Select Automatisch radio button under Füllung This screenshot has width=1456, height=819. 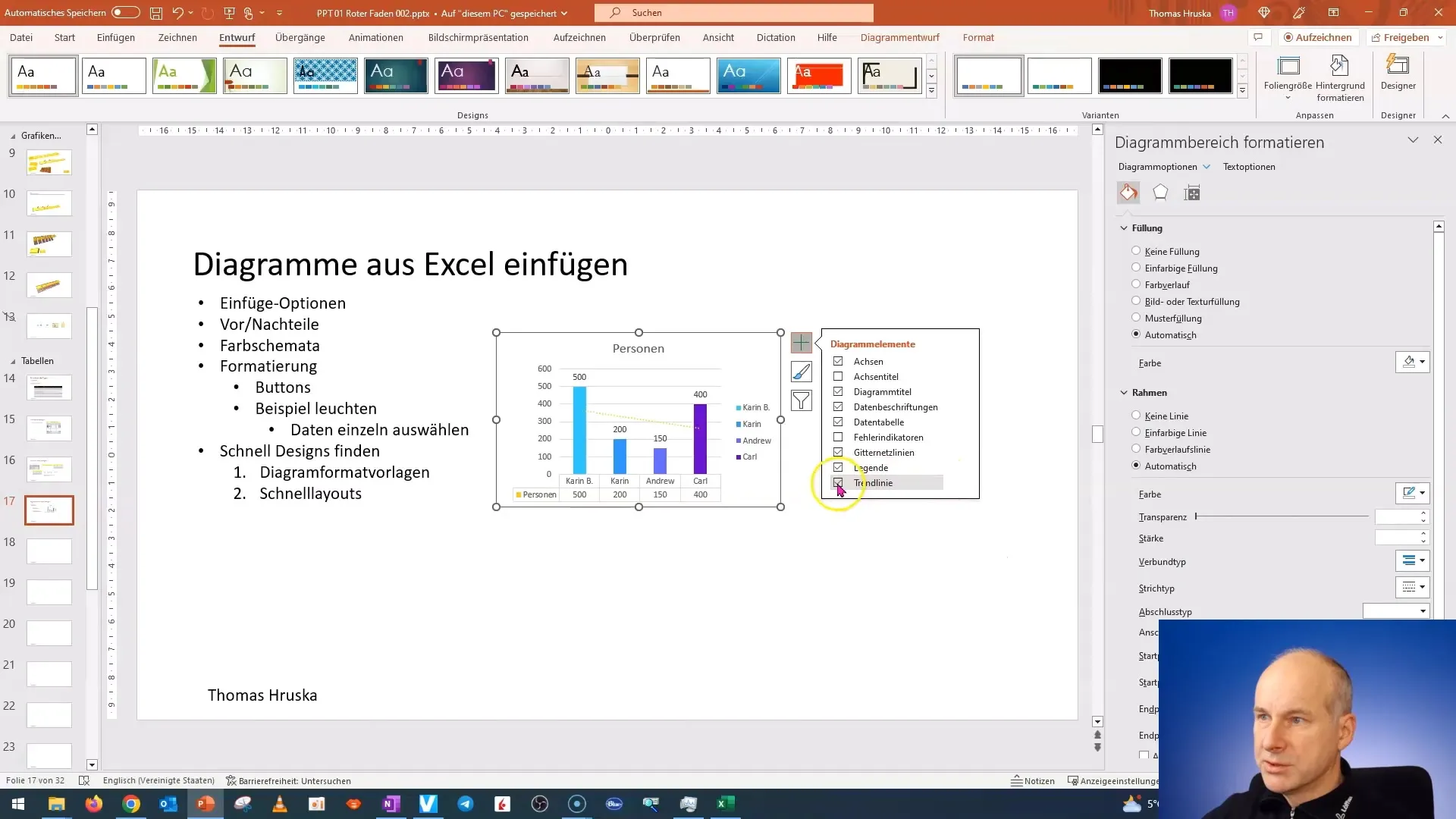(1136, 333)
